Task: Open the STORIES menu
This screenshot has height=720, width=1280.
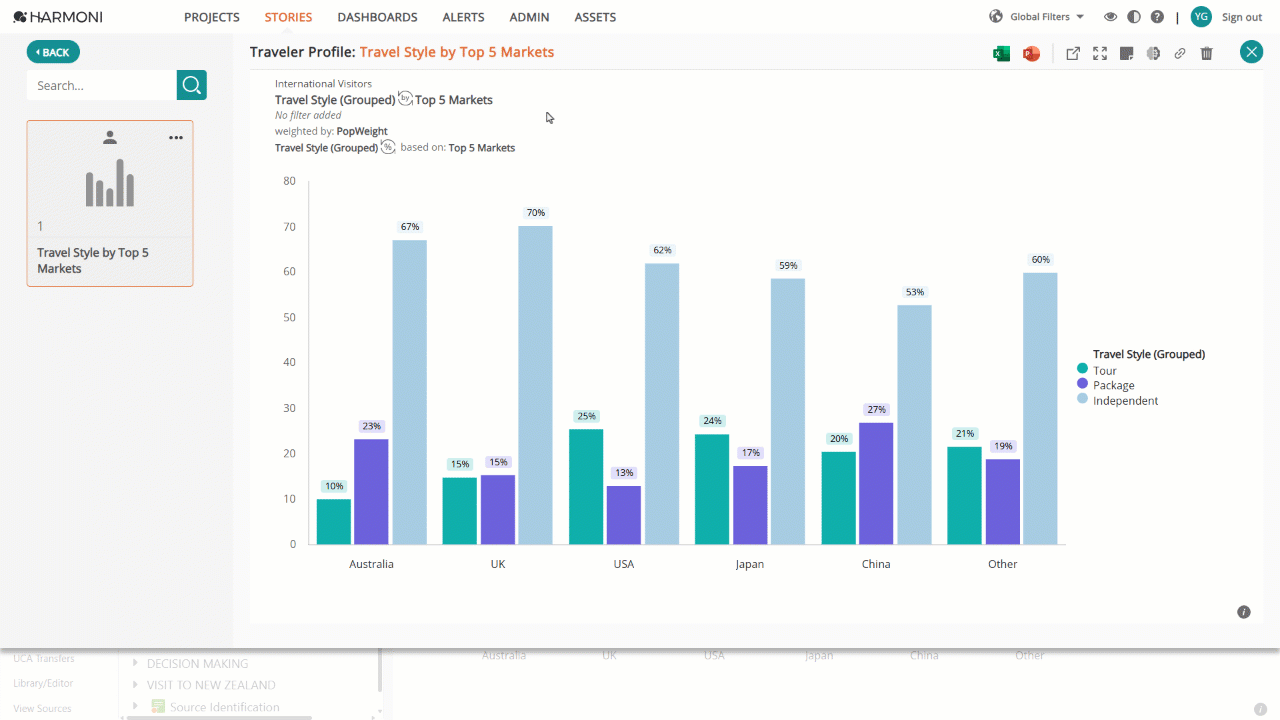Action: click(288, 17)
